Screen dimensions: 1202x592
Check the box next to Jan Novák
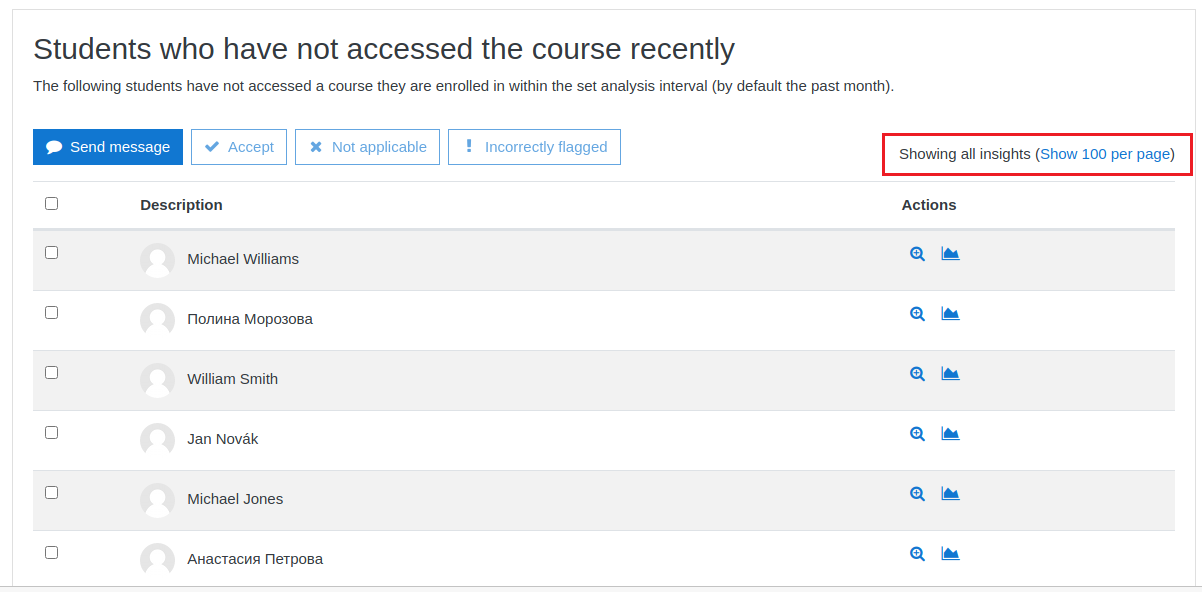pyautogui.click(x=52, y=432)
